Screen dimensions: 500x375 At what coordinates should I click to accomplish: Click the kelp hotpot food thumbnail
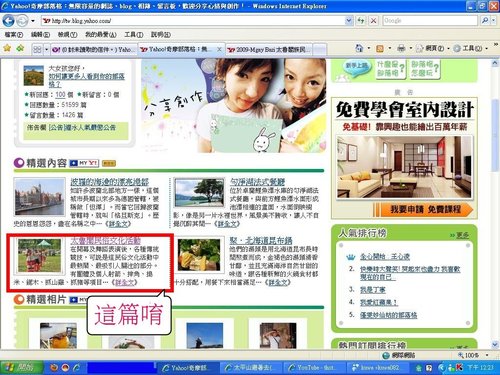(x=199, y=255)
